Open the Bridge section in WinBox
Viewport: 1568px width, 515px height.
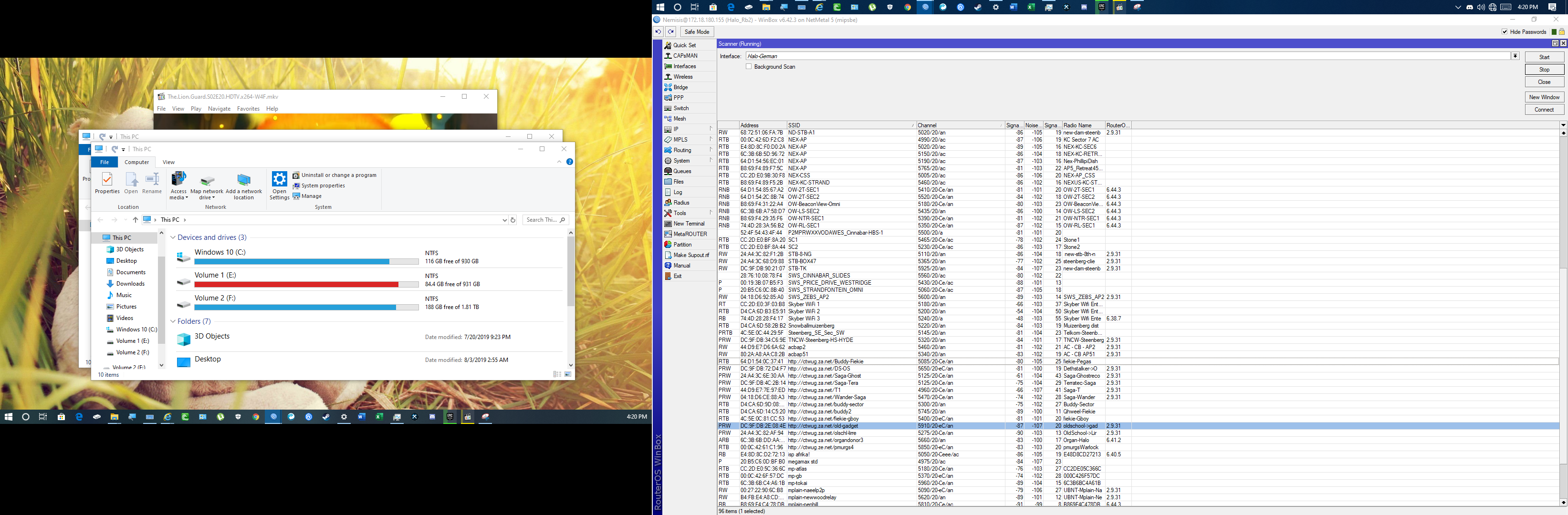tap(680, 87)
